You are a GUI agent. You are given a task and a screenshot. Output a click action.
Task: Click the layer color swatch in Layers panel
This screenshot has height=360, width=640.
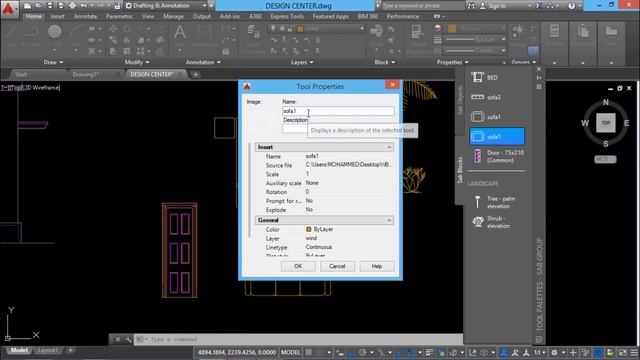click(300, 29)
